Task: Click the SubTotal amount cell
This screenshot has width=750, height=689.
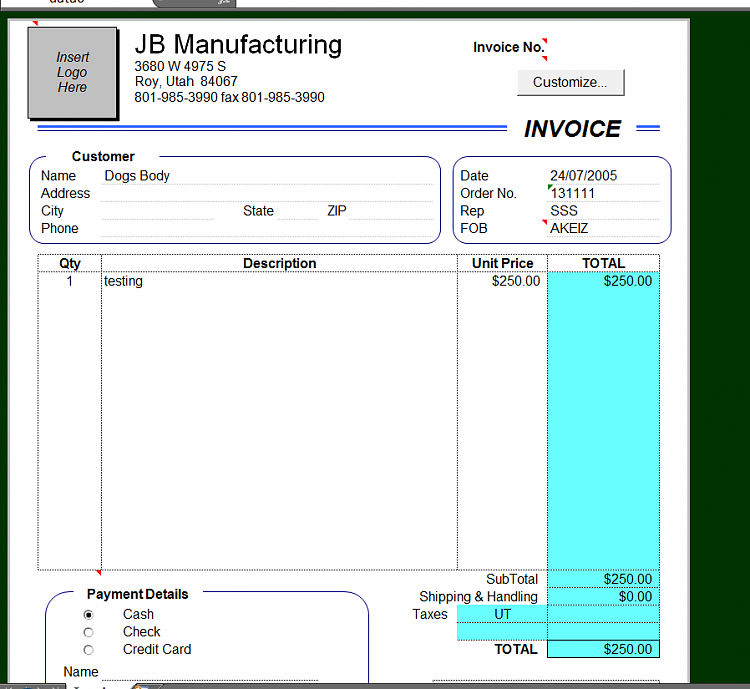Action: [604, 579]
